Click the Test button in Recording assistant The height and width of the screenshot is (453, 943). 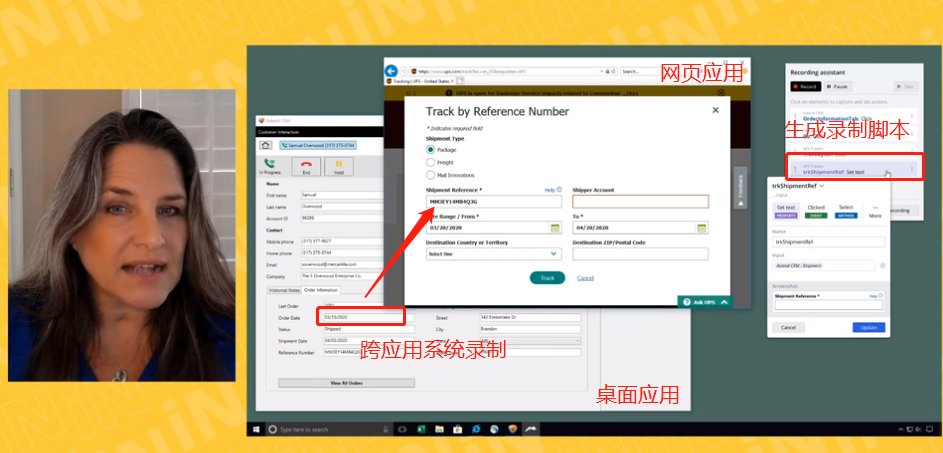[906, 87]
